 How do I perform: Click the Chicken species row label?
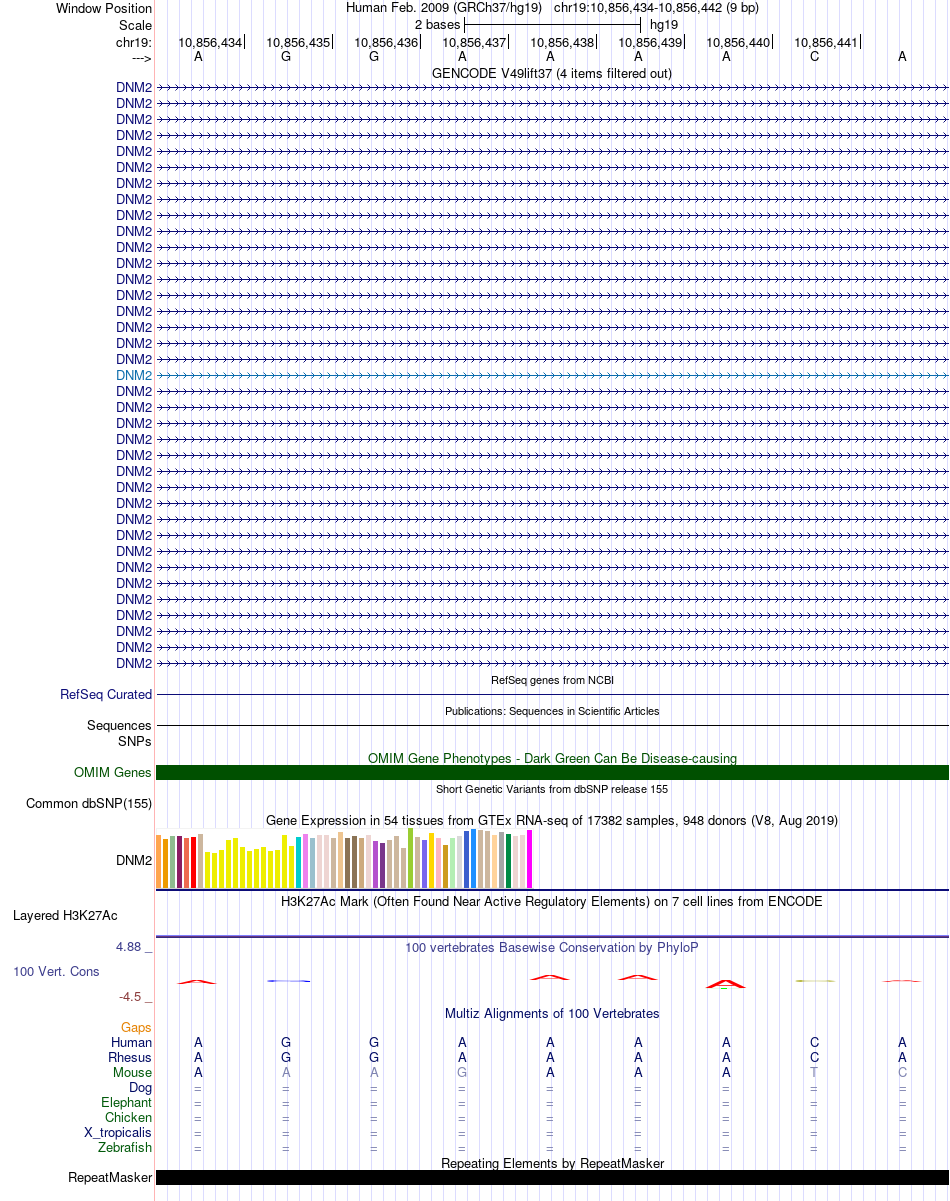[129, 1117]
